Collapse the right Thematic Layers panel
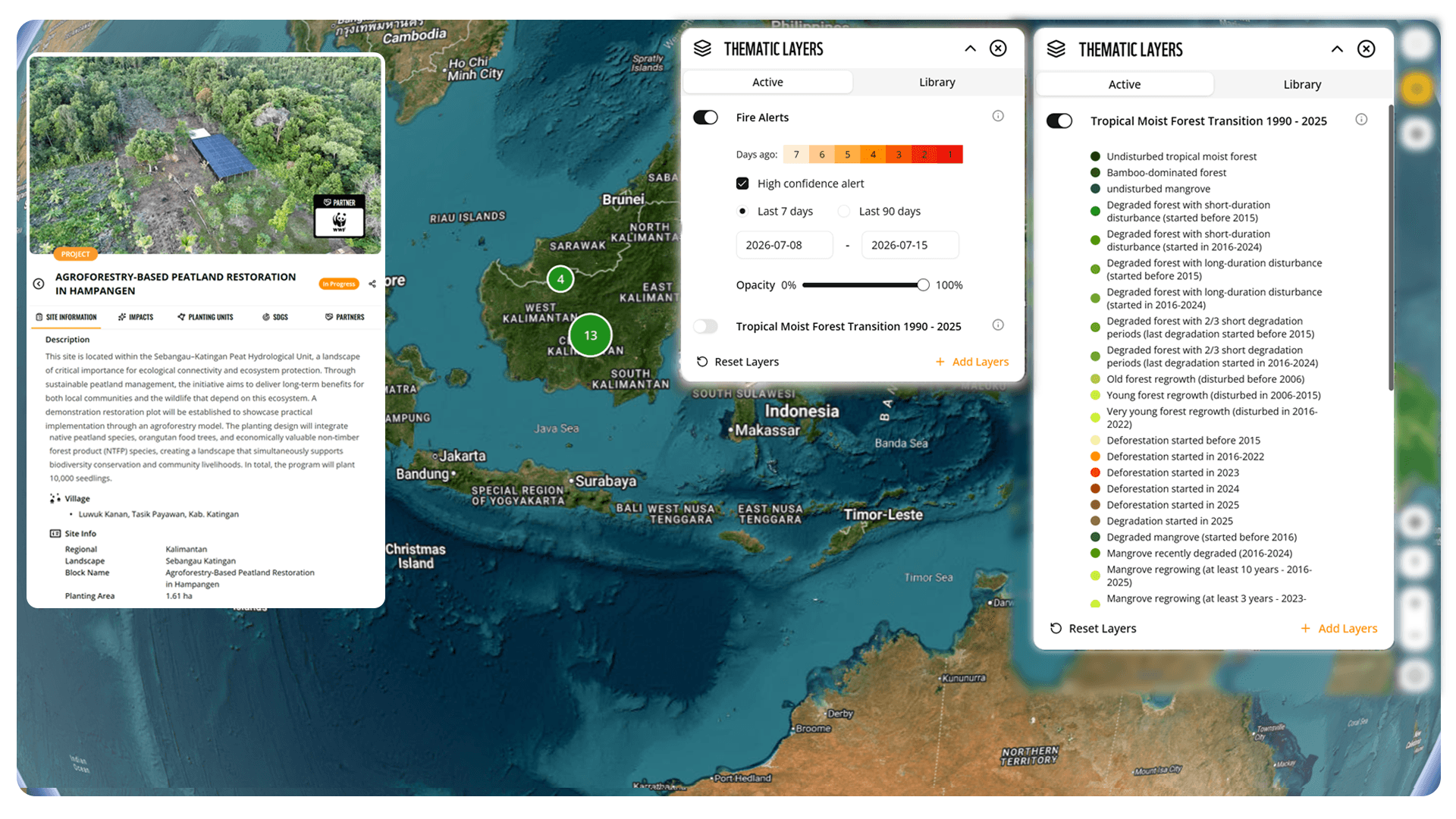This screenshot has height=819, width=1456. [1337, 49]
